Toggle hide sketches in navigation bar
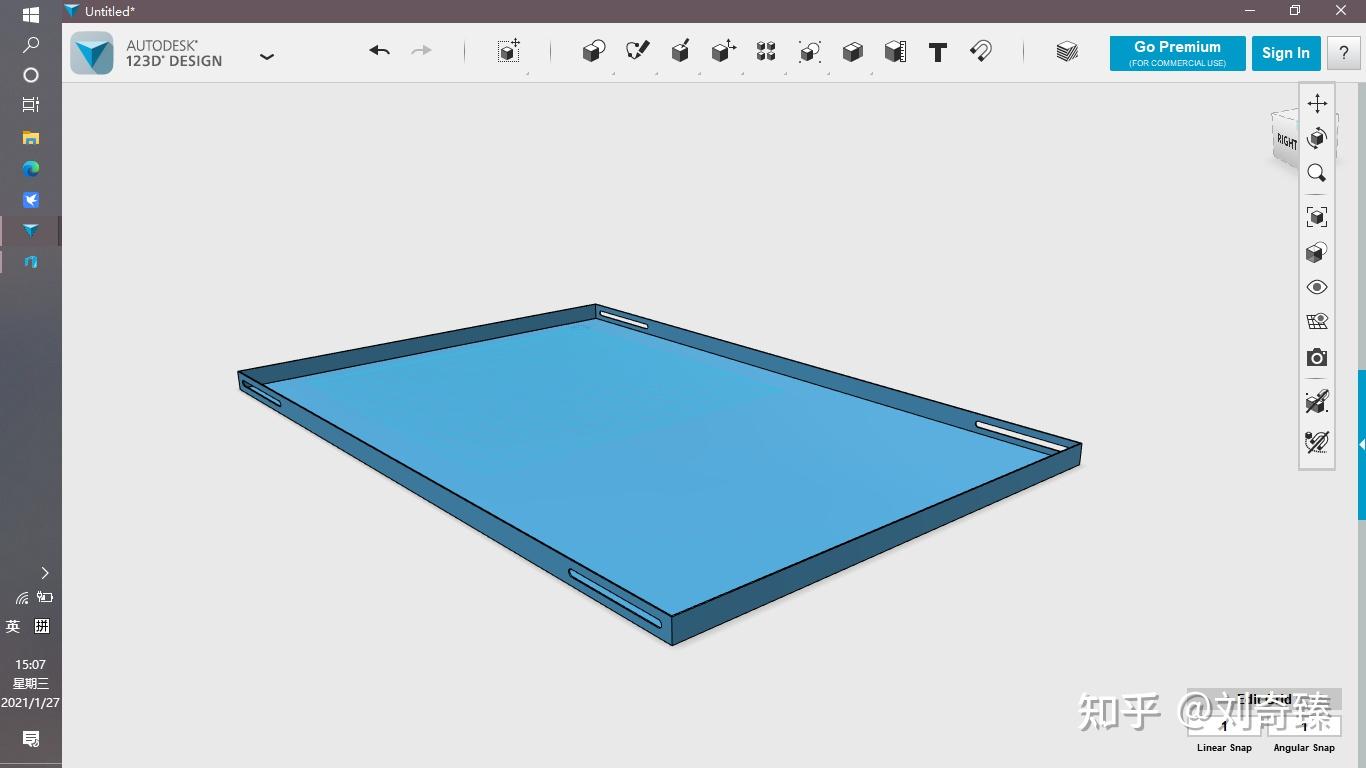 point(1316,442)
